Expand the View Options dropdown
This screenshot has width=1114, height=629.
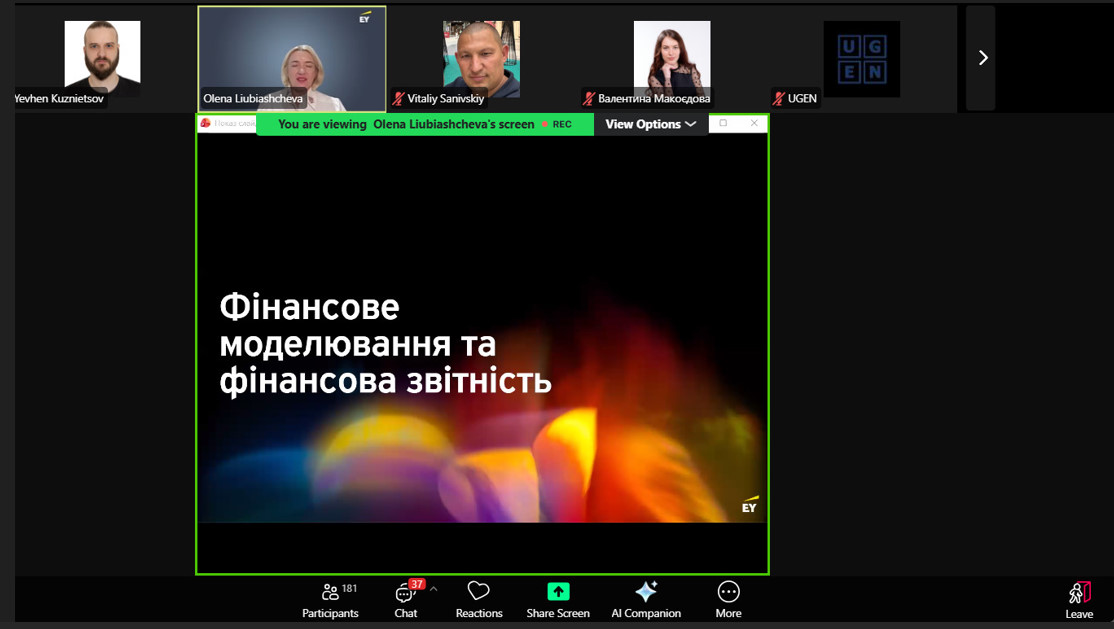pyautogui.click(x=650, y=124)
